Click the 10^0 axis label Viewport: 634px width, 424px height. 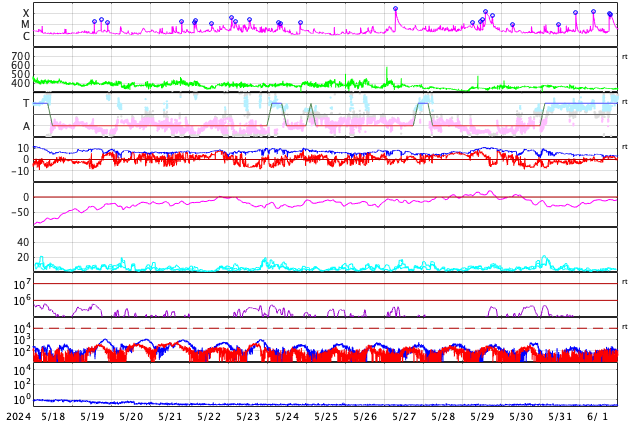point(22,400)
